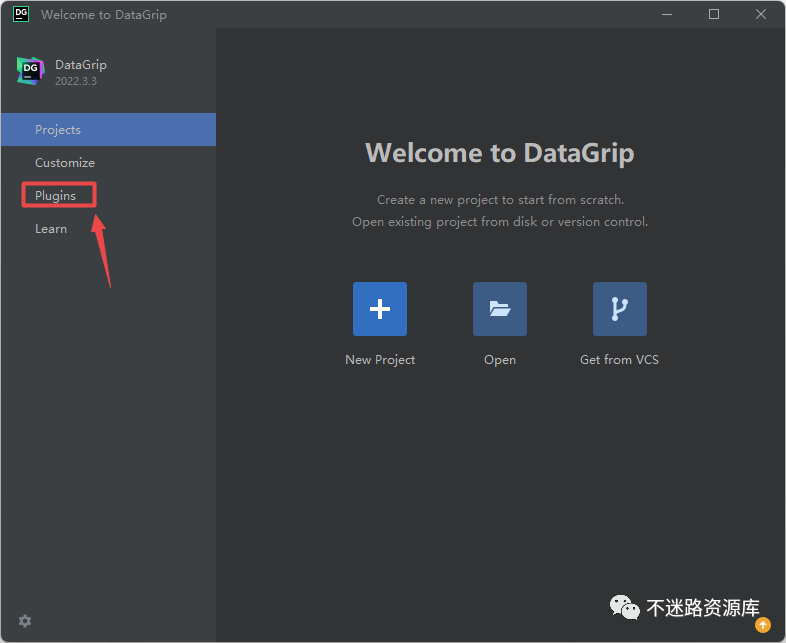Image resolution: width=786 pixels, height=643 pixels.
Task: Open the Projects tab in sidebar
Action: point(108,130)
